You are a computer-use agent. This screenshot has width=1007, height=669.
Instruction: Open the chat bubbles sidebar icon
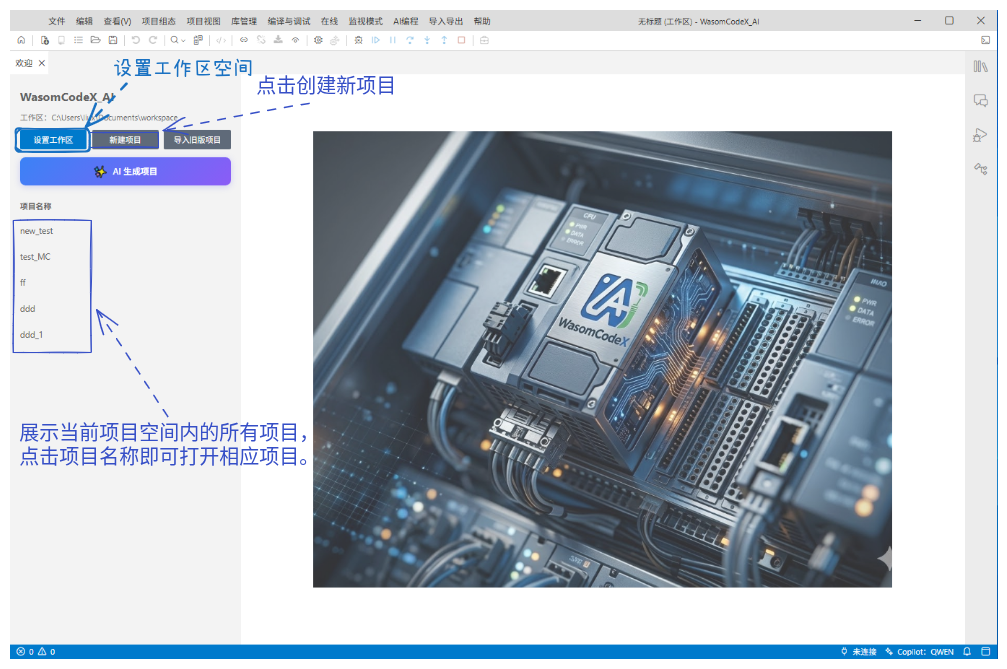981,101
